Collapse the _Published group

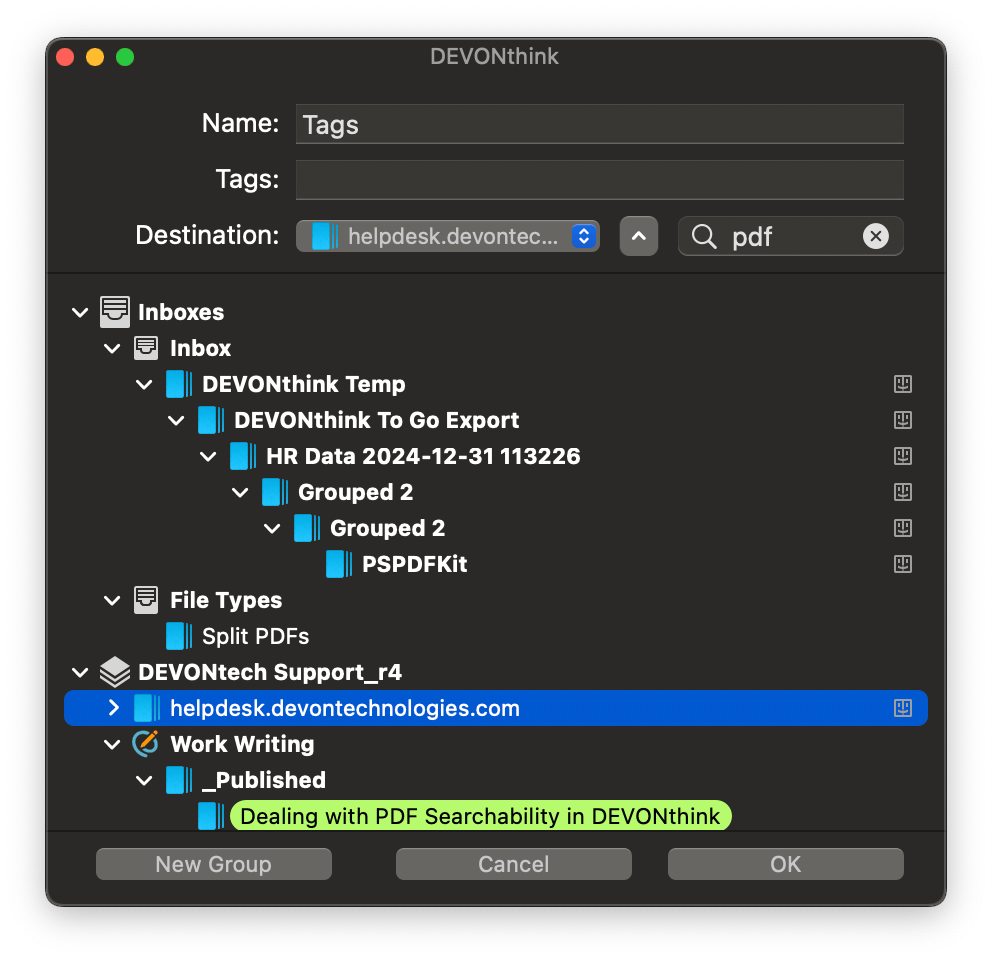[x=144, y=780]
